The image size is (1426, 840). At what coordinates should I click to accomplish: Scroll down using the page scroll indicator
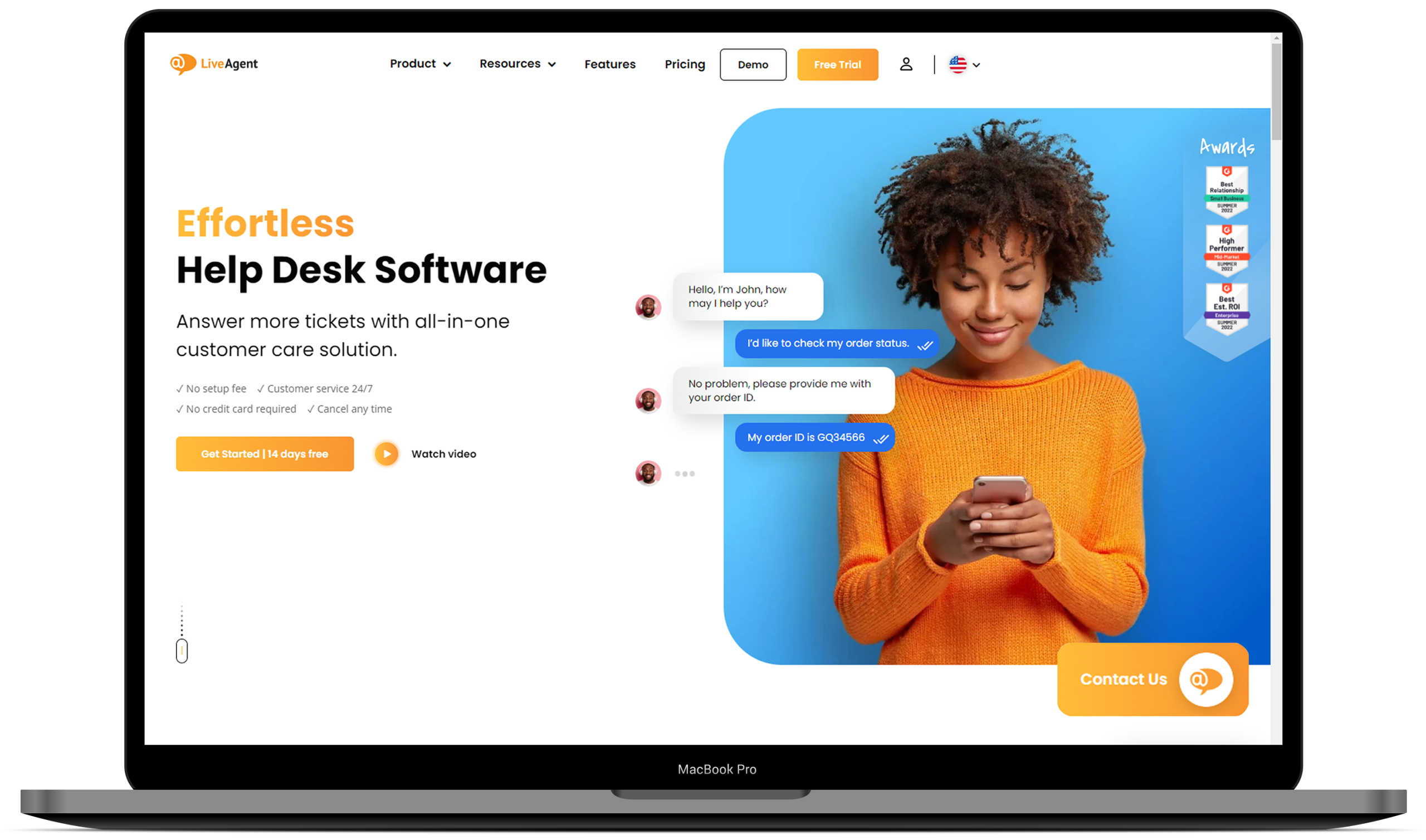point(183,651)
